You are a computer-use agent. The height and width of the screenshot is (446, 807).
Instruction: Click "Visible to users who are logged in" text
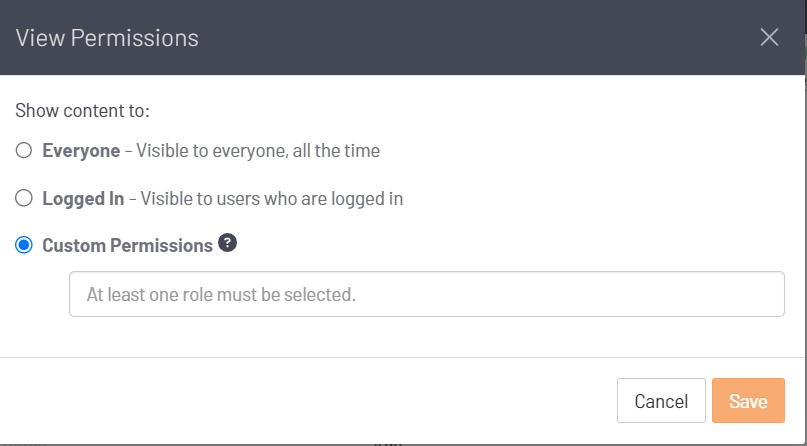click(x=272, y=198)
